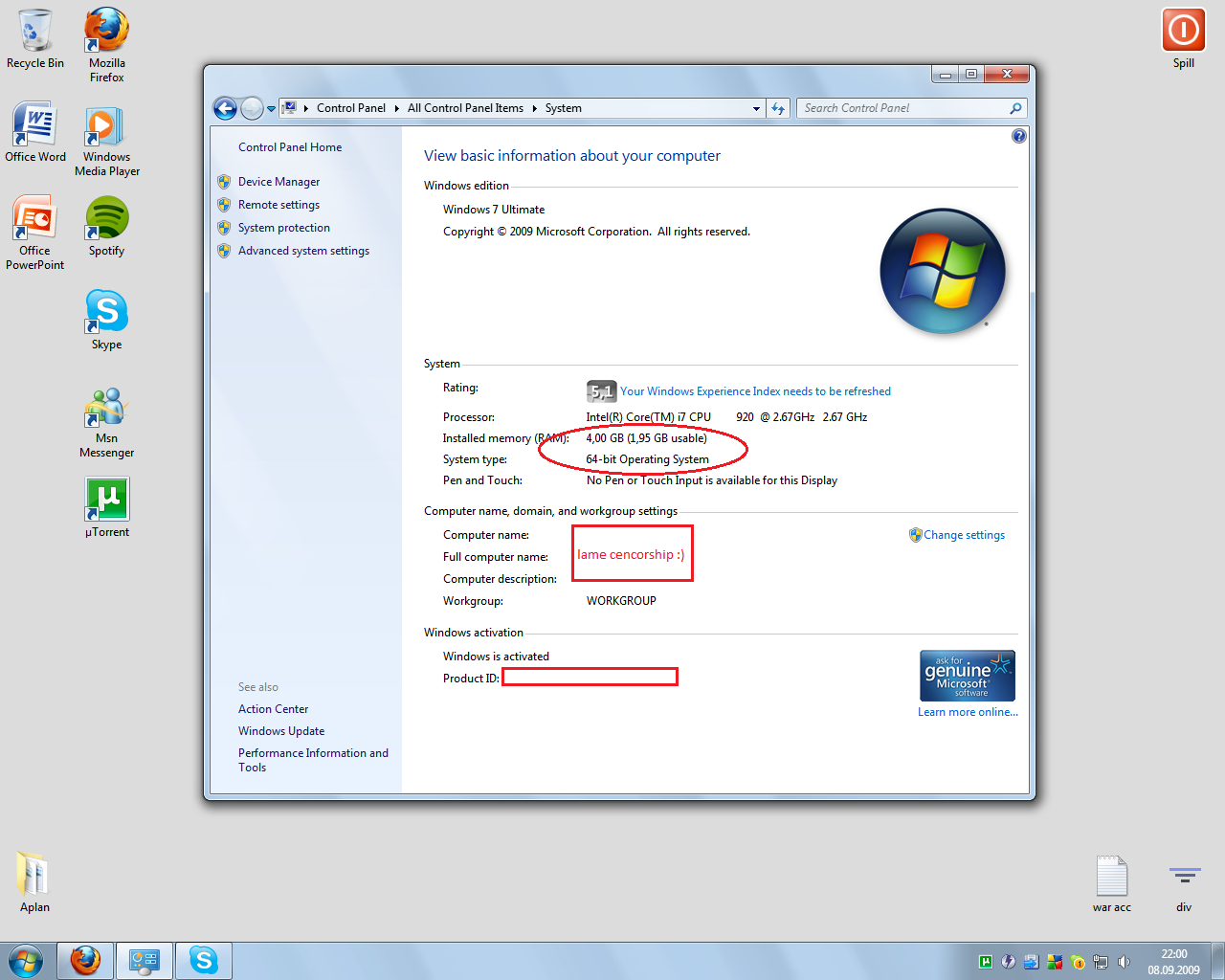This screenshot has width=1225, height=980.
Task: Click the "WORKGROUP" workgroup value
Action: 621,601
